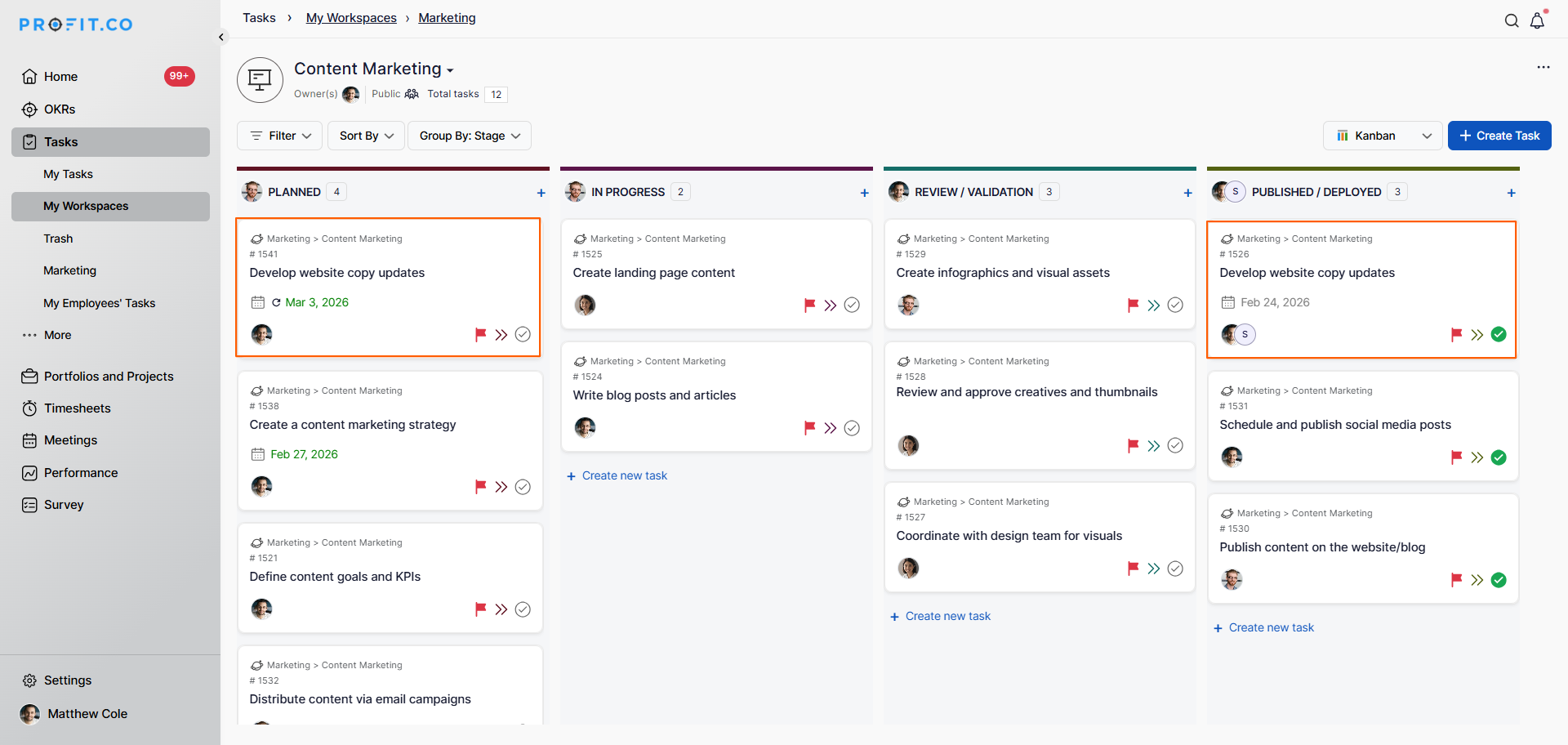Open the Group By: Stage dropdown
1568x745 pixels.
pos(470,136)
